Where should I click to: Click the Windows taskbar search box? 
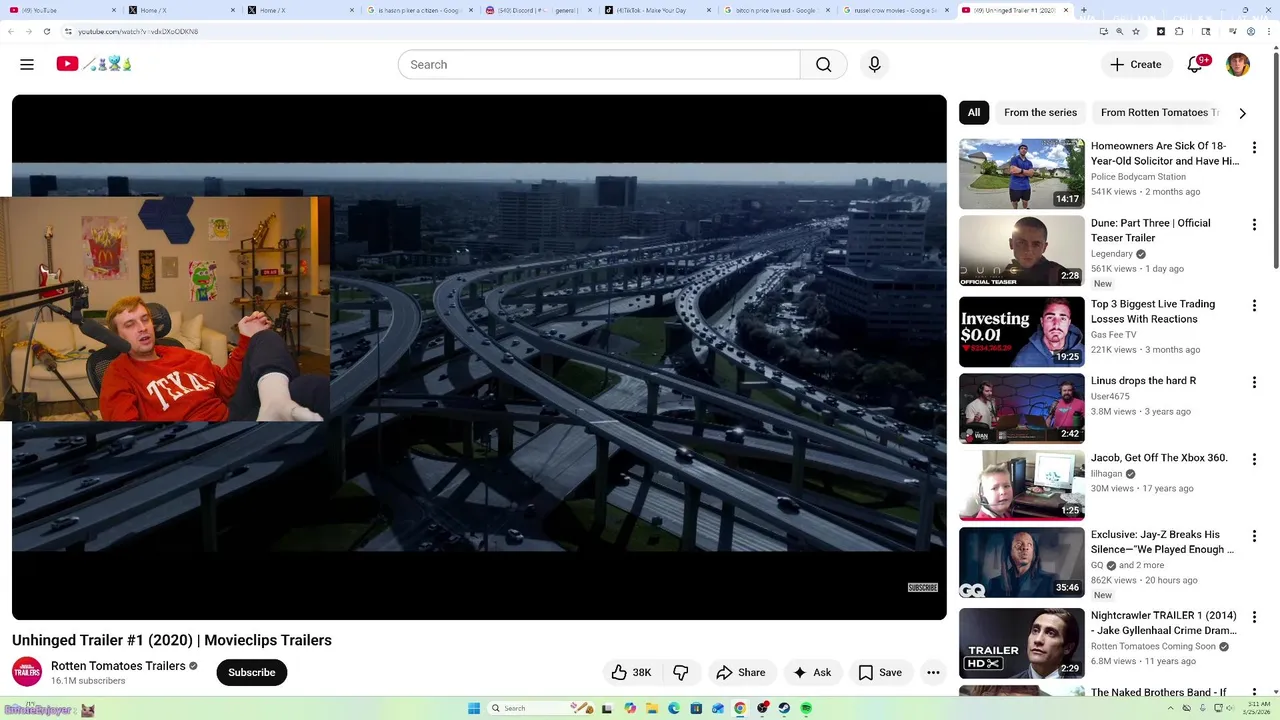pos(541,708)
